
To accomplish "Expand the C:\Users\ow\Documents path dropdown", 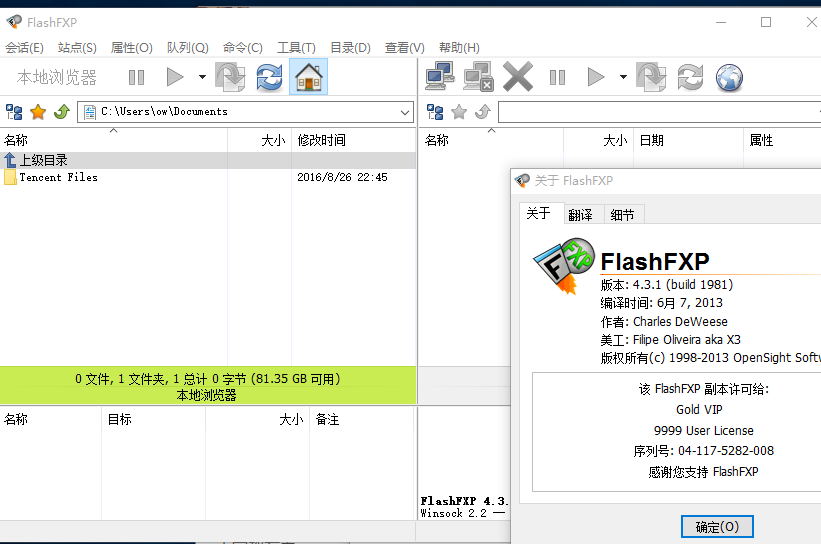I will (405, 112).
